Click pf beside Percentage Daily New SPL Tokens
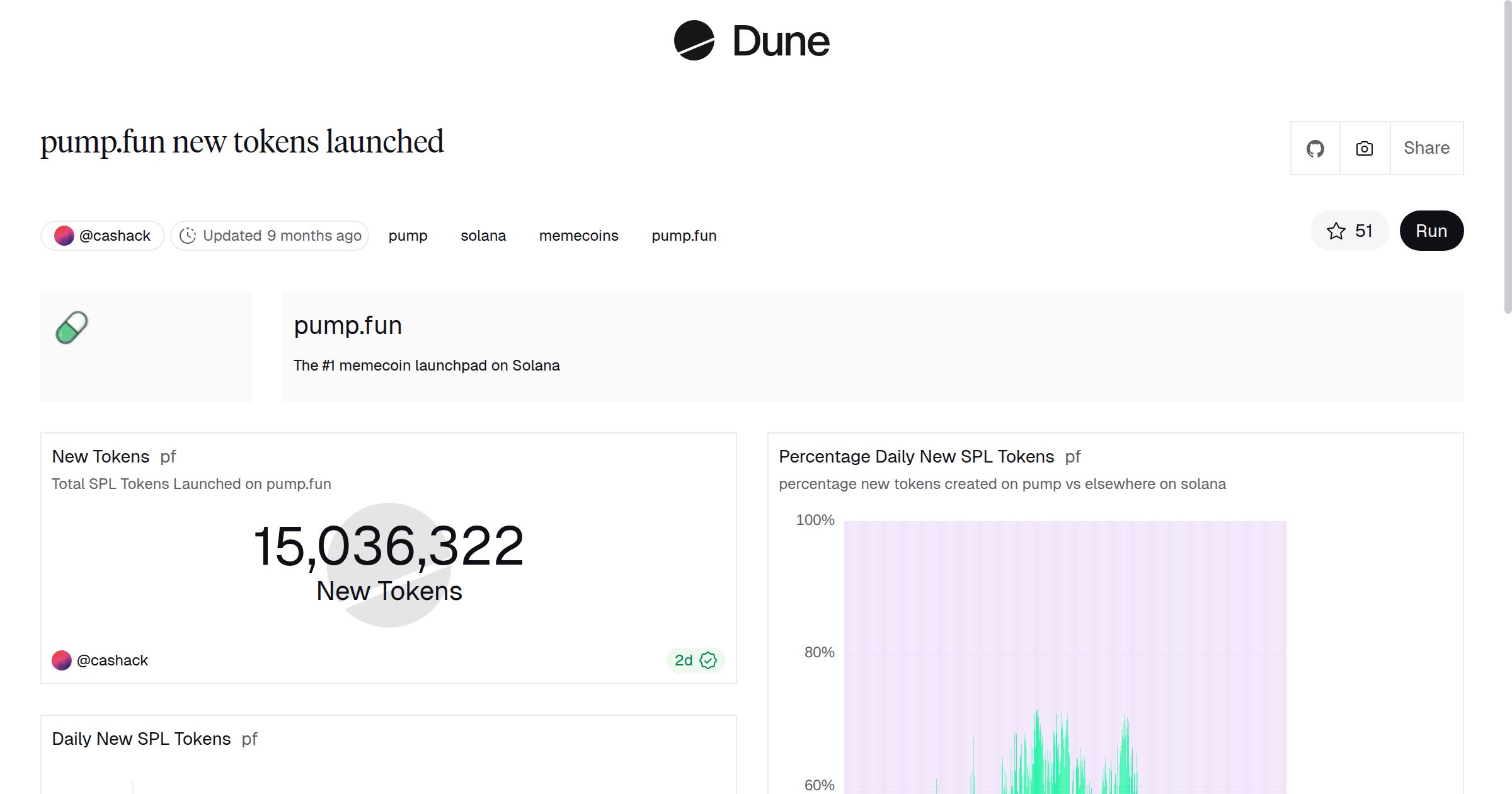The width and height of the screenshot is (1512, 794). coord(1072,456)
